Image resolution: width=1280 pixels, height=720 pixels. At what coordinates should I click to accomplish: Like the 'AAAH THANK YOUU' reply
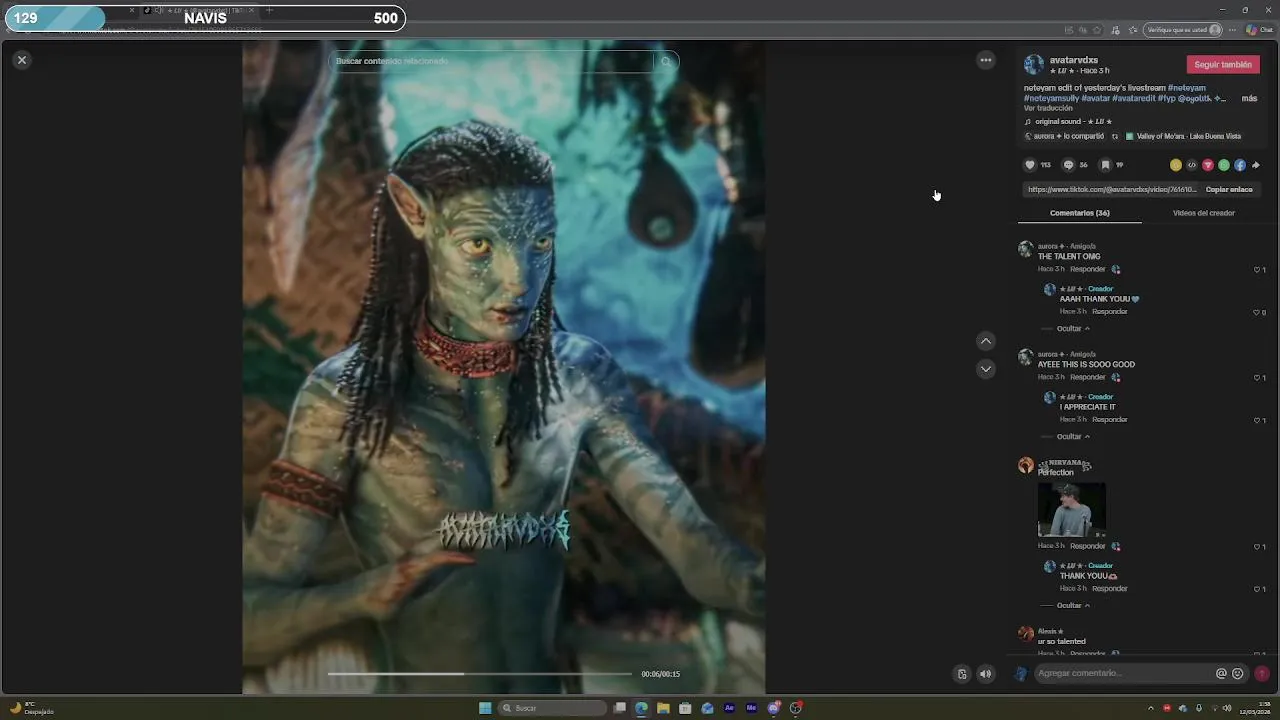pos(1258,312)
